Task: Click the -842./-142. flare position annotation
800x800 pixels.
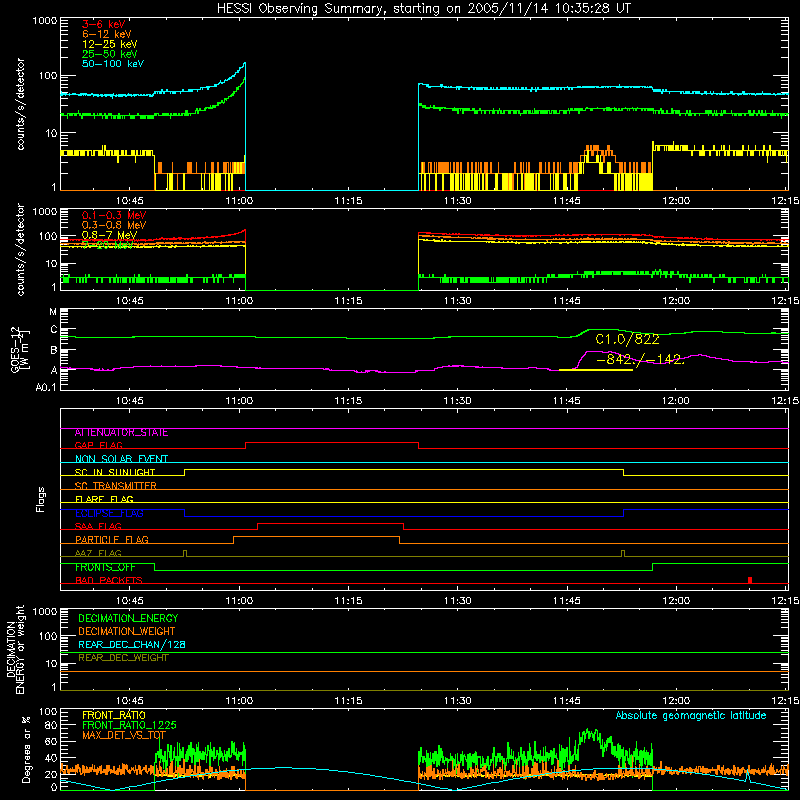Action: click(x=639, y=359)
